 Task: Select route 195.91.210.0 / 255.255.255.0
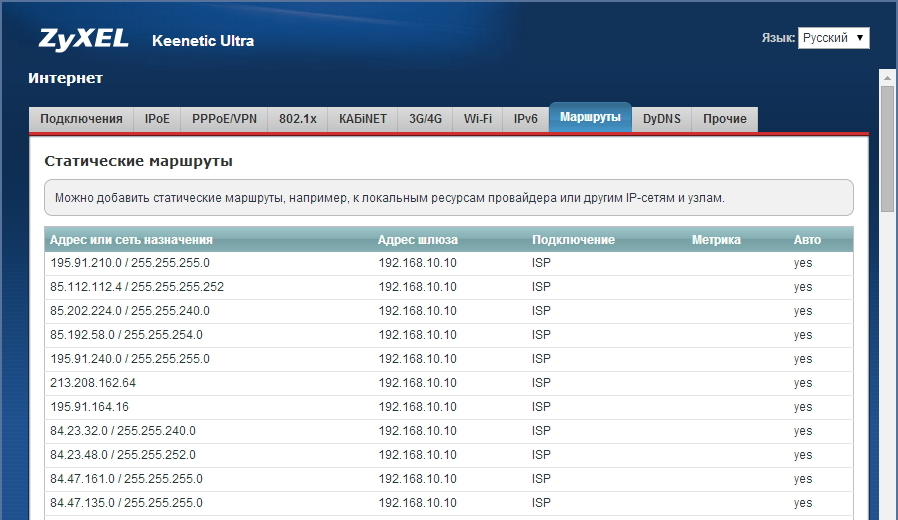point(130,263)
